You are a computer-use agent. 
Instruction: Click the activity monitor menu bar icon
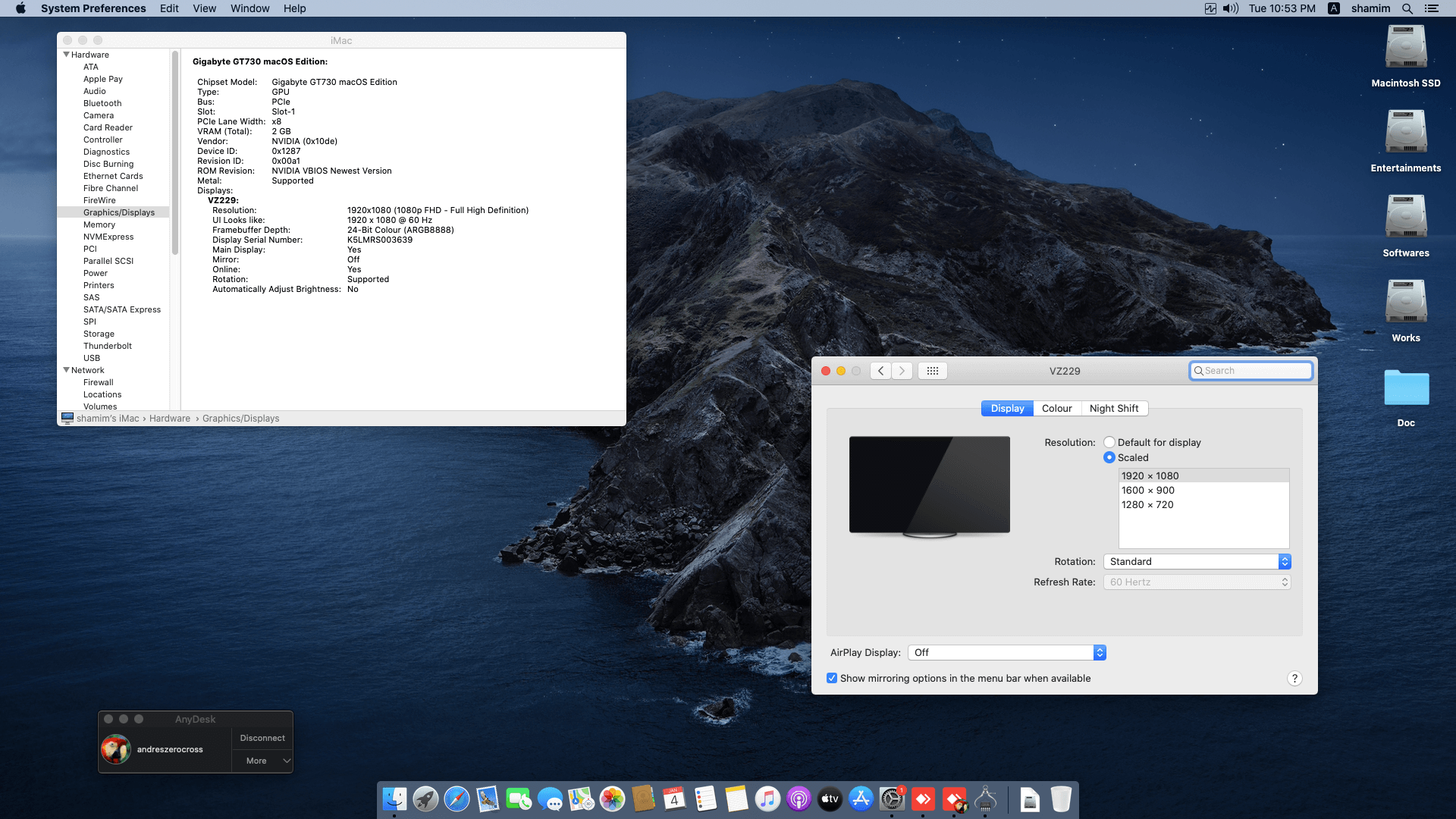tap(1210, 8)
